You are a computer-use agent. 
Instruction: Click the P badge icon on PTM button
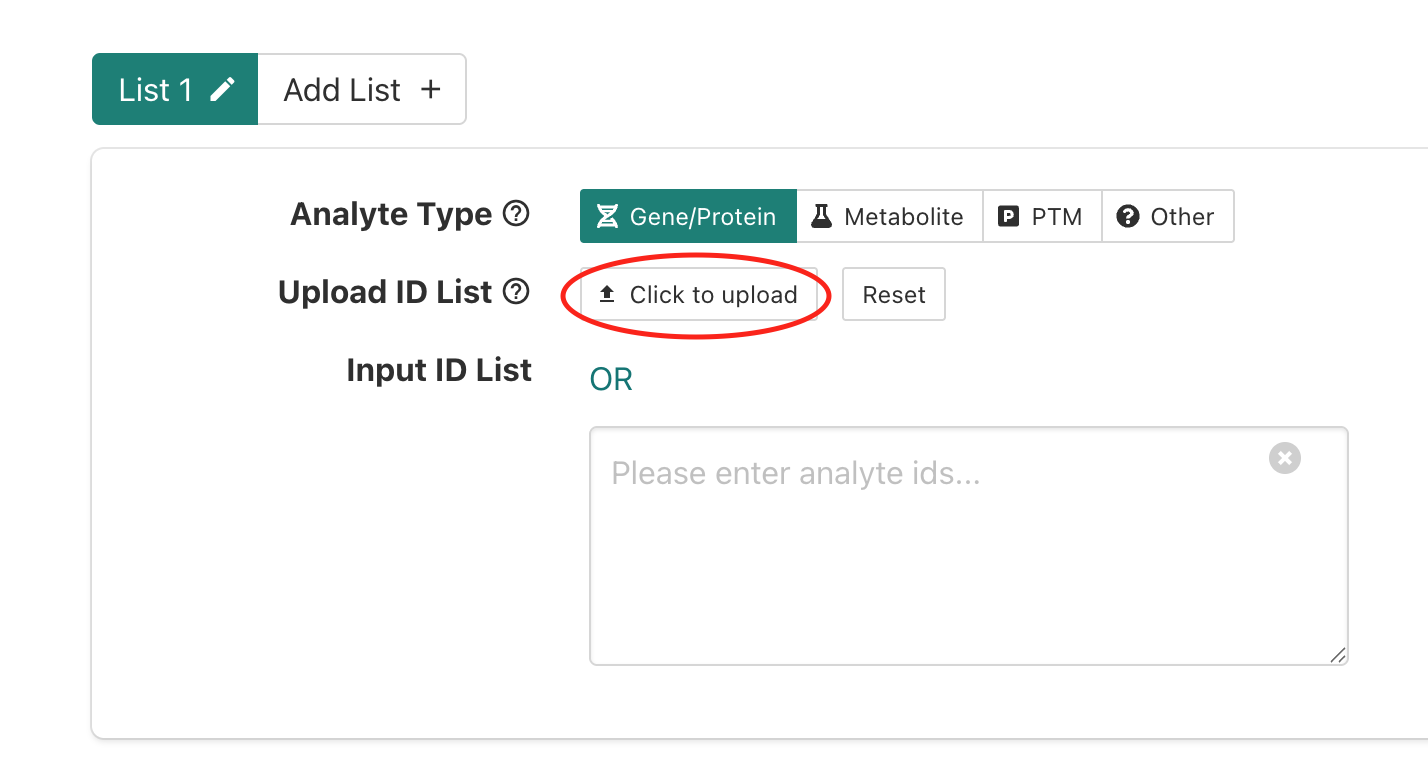tap(1007, 215)
